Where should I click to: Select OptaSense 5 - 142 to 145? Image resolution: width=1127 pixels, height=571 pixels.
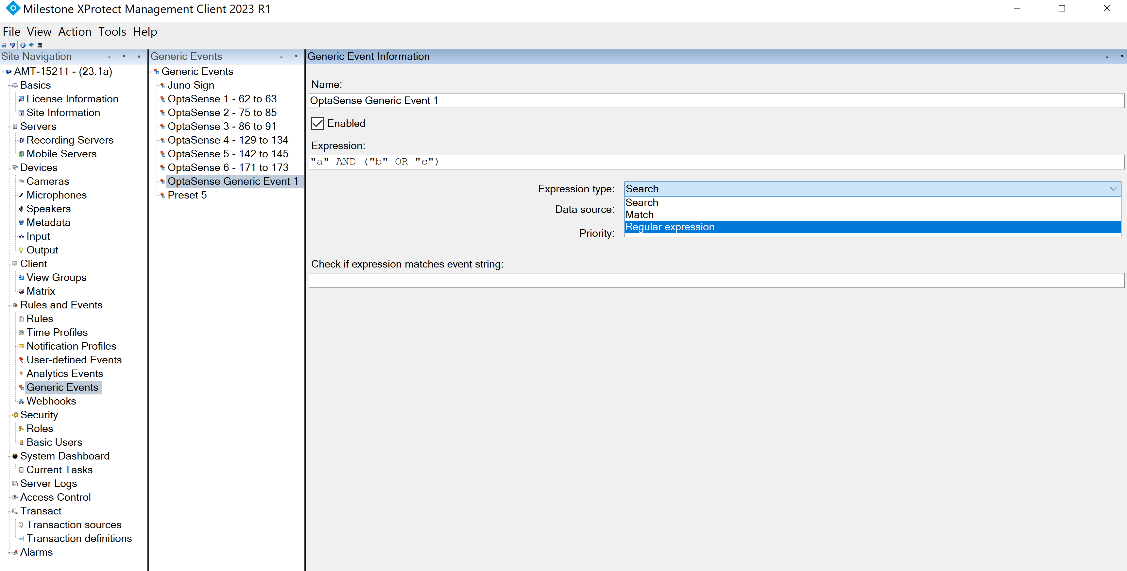[x=228, y=154]
